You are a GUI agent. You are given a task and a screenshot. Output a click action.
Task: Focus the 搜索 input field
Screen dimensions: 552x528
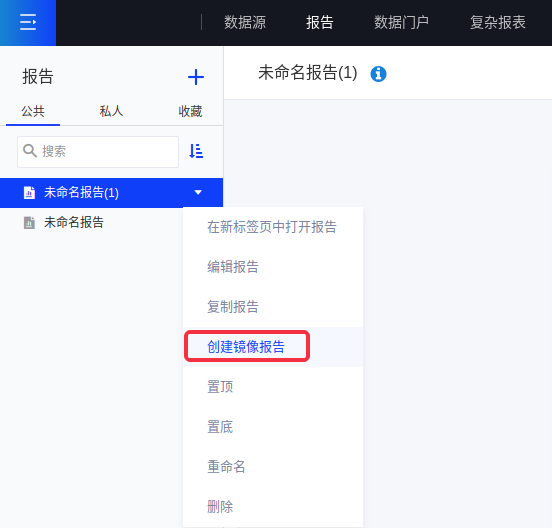[98, 152]
